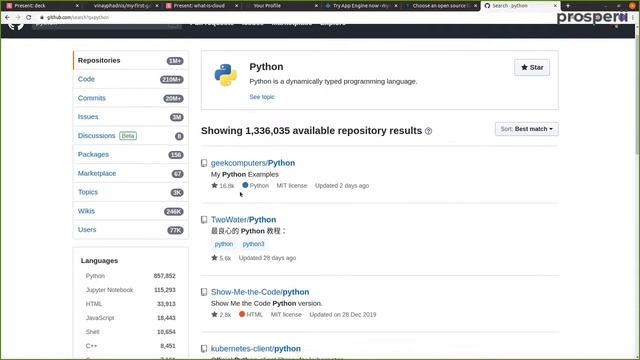640x360 pixels.
Task: Click star icon showing 2.8k stars
Action: pos(214,314)
